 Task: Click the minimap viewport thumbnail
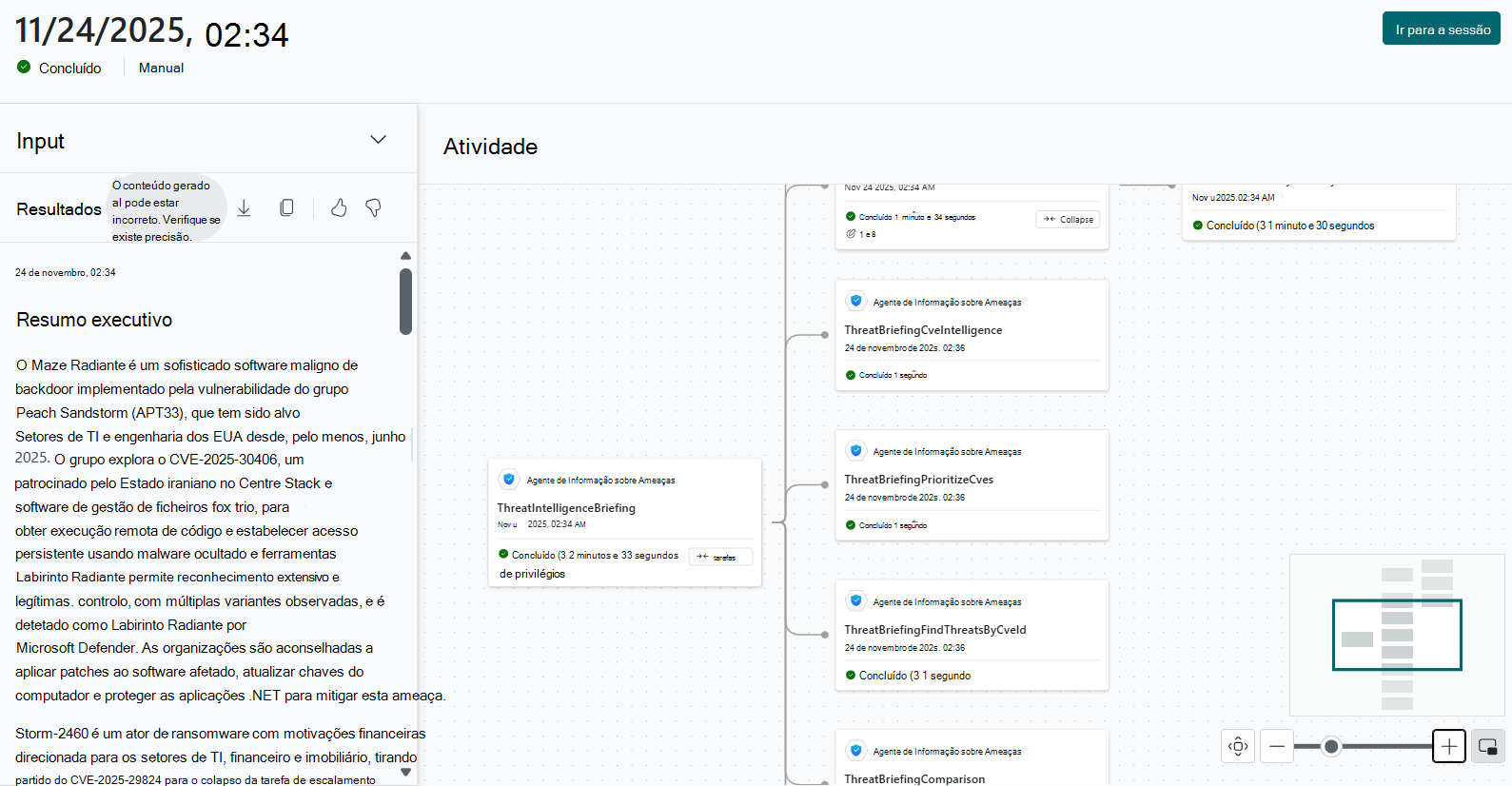[x=1396, y=635]
